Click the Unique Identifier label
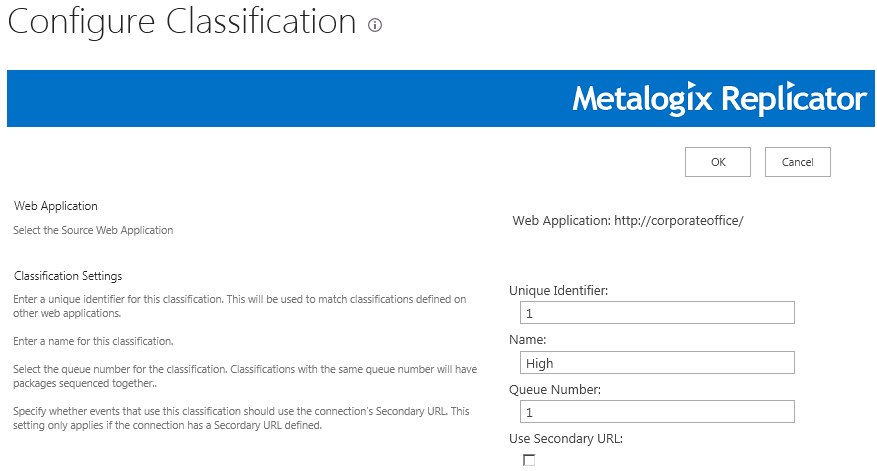877x471 pixels. click(559, 291)
